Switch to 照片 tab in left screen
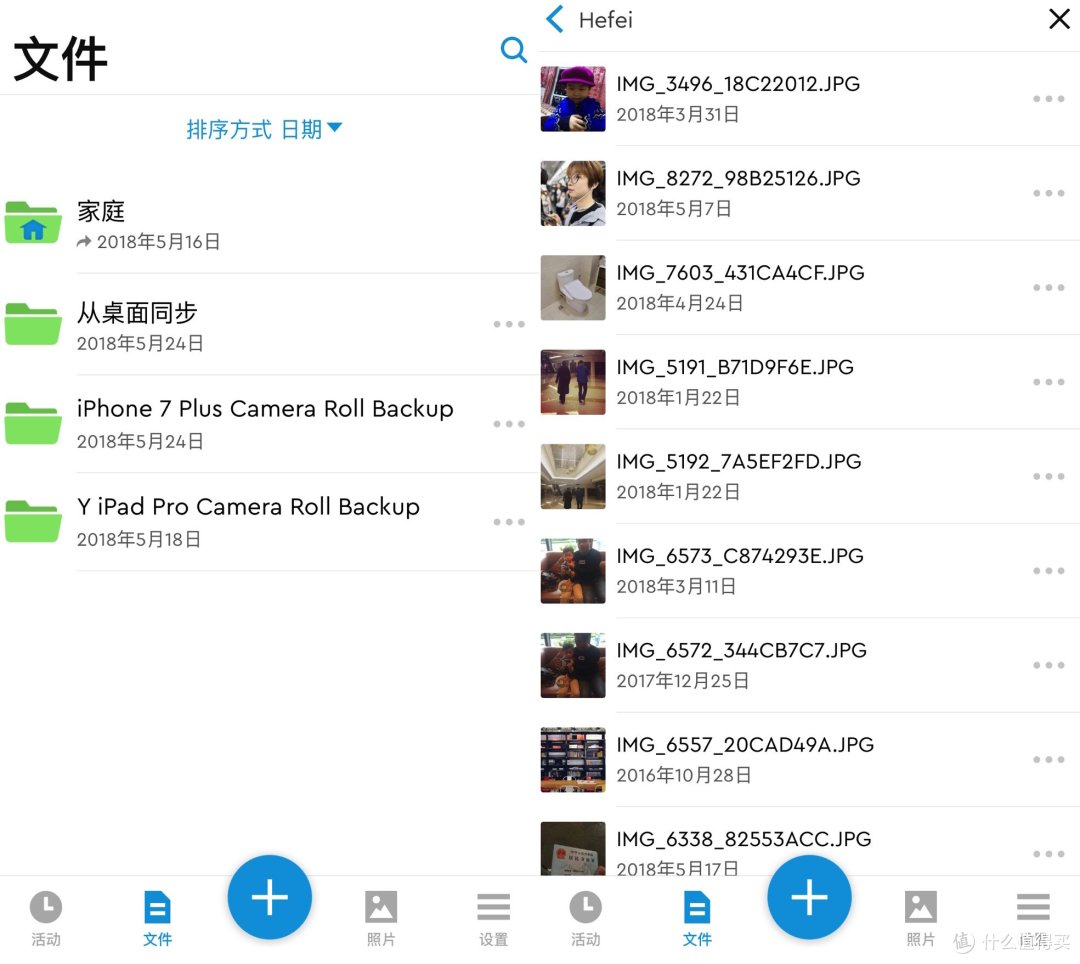This screenshot has width=1080, height=964. click(x=381, y=919)
